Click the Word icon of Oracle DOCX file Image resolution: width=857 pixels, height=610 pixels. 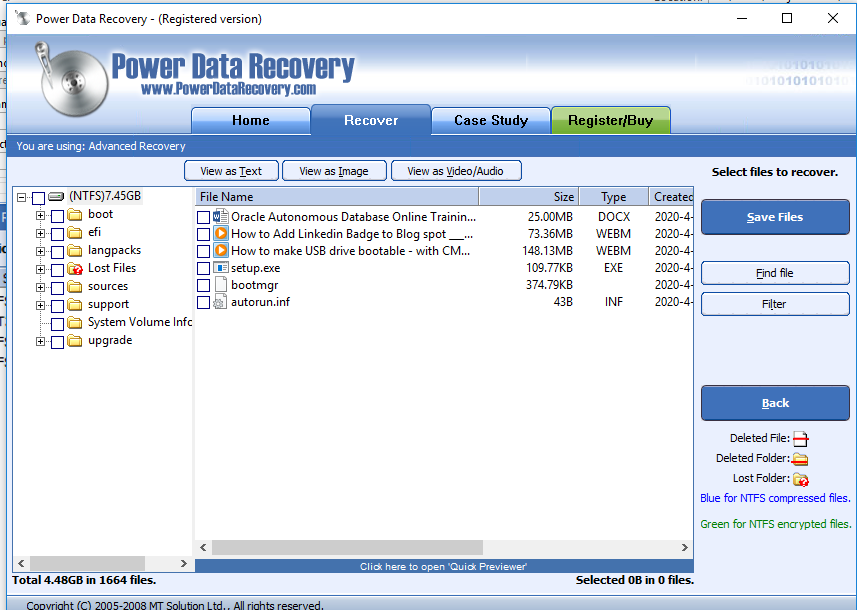(220, 216)
